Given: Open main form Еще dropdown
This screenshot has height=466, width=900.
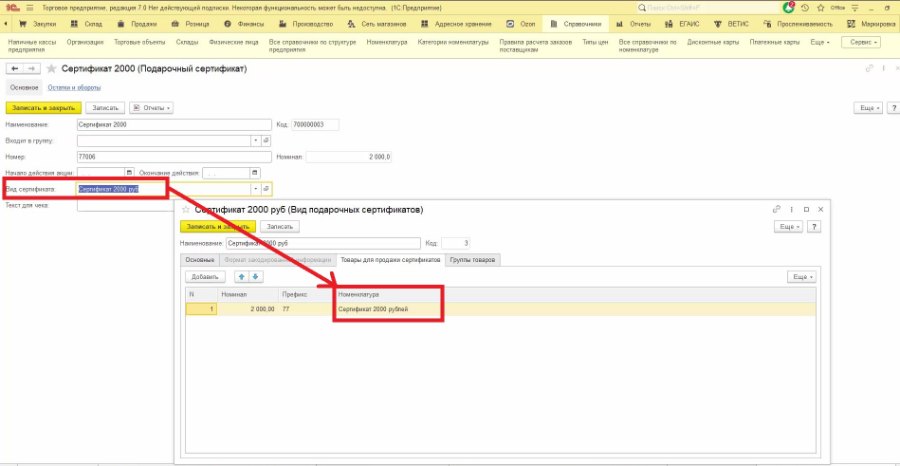Looking at the screenshot, I should (867, 108).
